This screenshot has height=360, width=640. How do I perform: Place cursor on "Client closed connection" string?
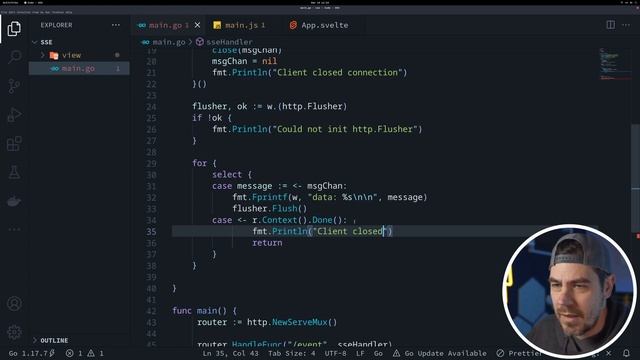(340, 73)
